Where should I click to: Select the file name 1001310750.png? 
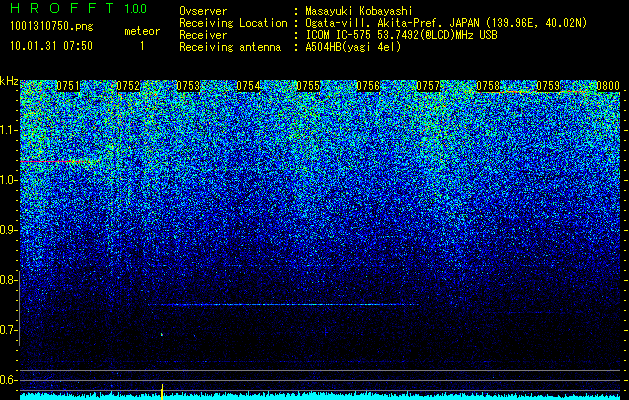coord(52,26)
